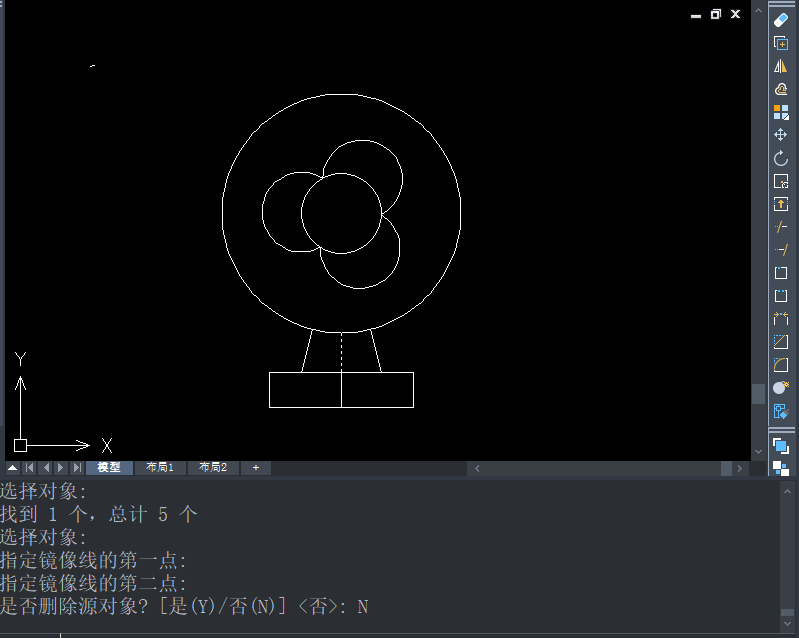Click the dashed center line of the stand
The height and width of the screenshot is (638, 799).
(x=341, y=352)
